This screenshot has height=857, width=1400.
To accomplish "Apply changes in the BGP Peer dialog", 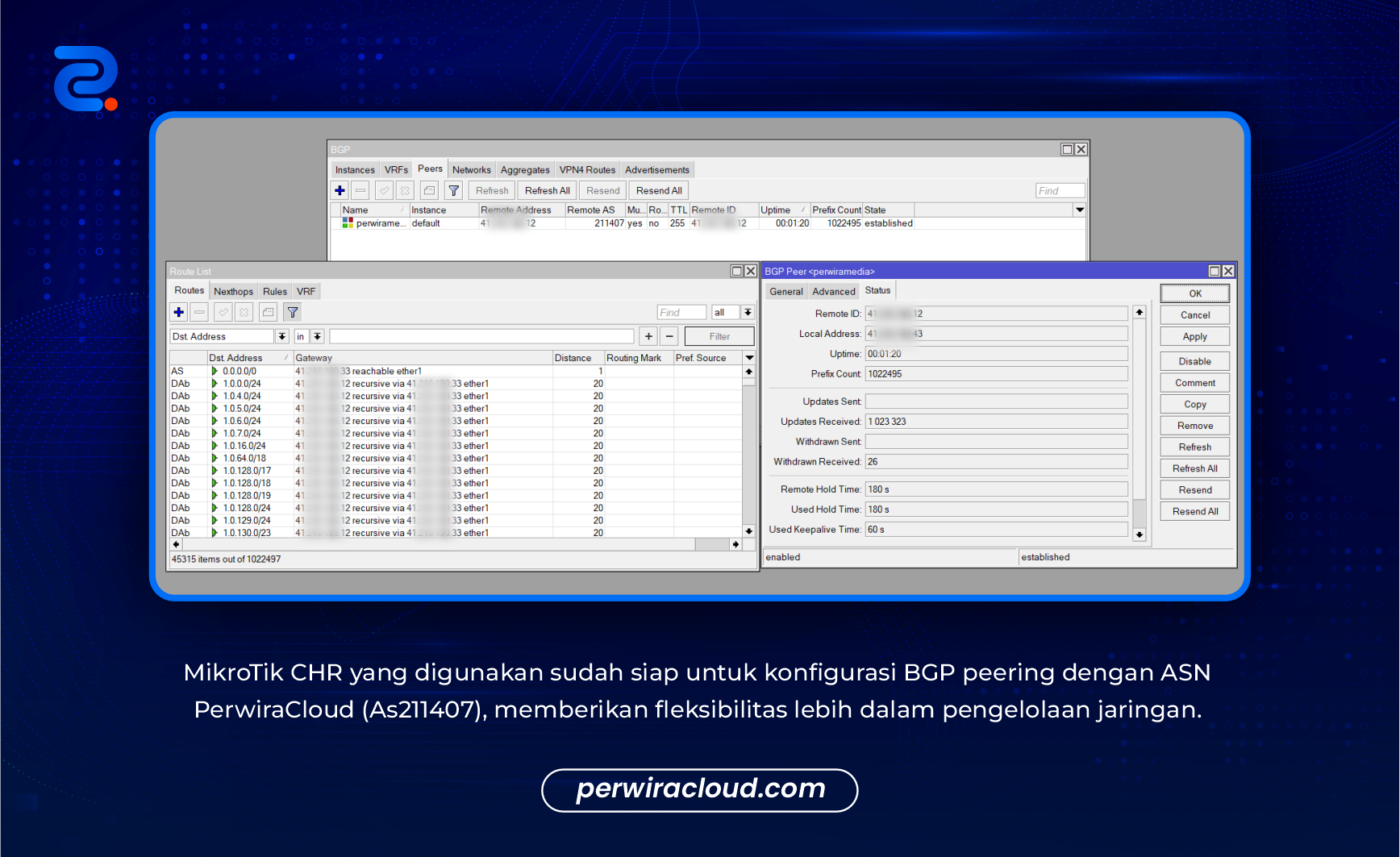I will coord(1194,336).
